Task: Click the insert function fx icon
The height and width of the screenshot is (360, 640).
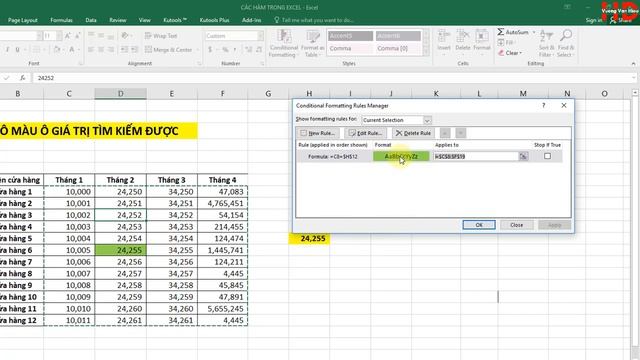Action: pyautogui.click(x=22, y=78)
